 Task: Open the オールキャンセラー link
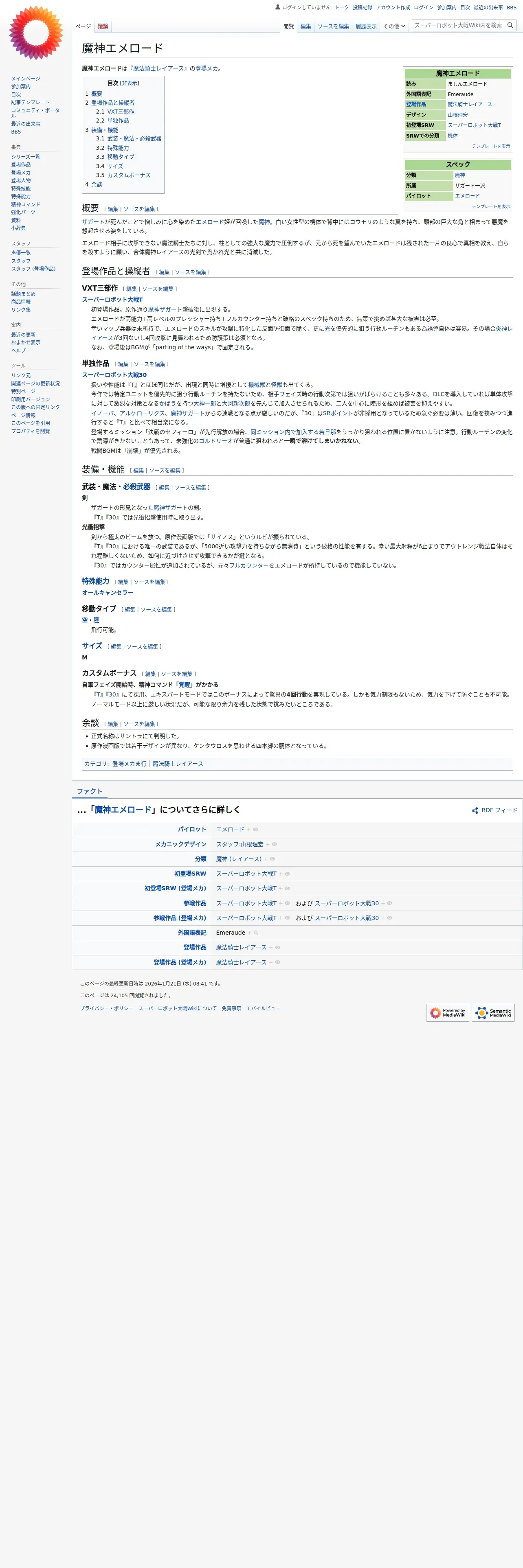[x=108, y=592]
